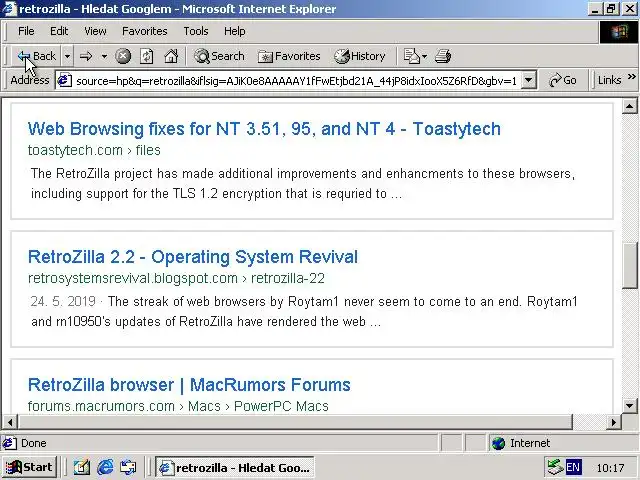Open the File menu
This screenshot has width=640, height=480.
click(26, 31)
